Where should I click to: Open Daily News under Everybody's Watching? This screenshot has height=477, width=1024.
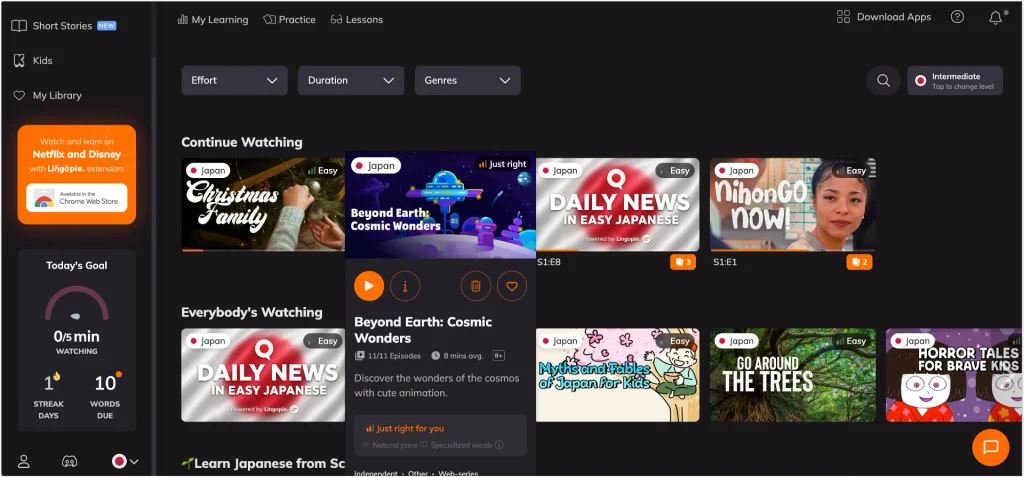click(263, 375)
